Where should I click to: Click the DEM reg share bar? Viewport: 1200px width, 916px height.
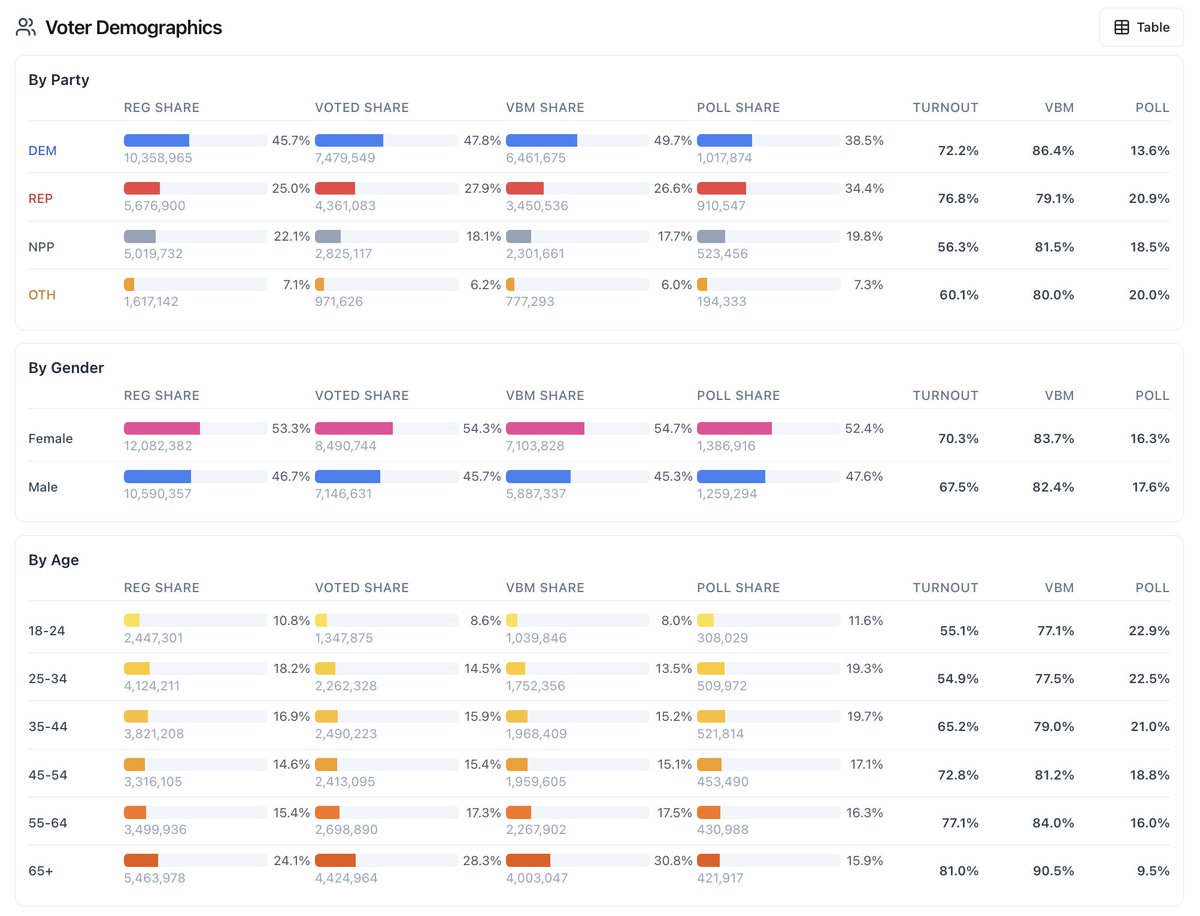(x=195, y=141)
